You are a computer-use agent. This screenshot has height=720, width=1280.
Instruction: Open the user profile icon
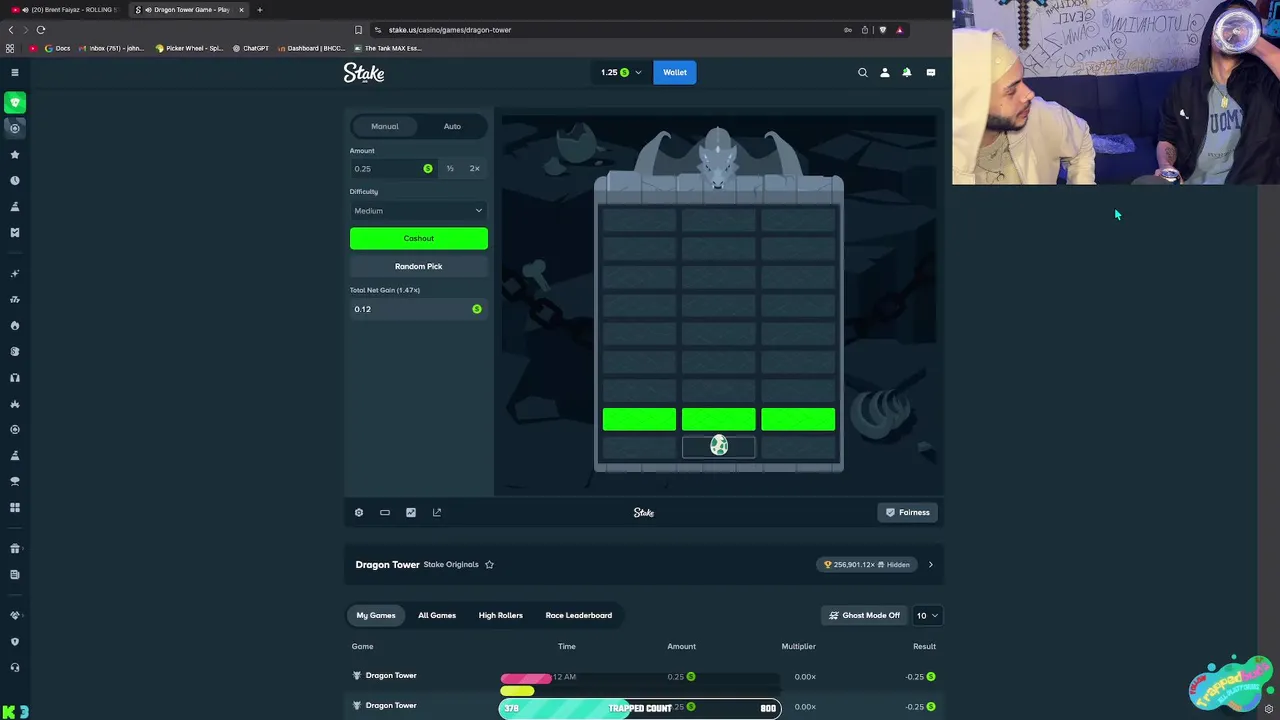point(885,72)
